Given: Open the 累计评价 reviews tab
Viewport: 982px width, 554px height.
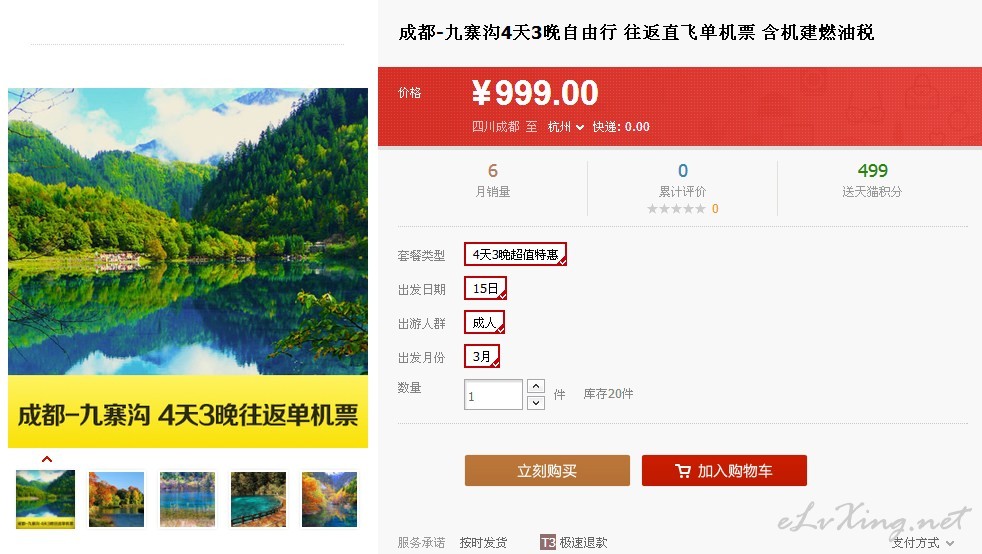Looking at the screenshot, I should (682, 191).
